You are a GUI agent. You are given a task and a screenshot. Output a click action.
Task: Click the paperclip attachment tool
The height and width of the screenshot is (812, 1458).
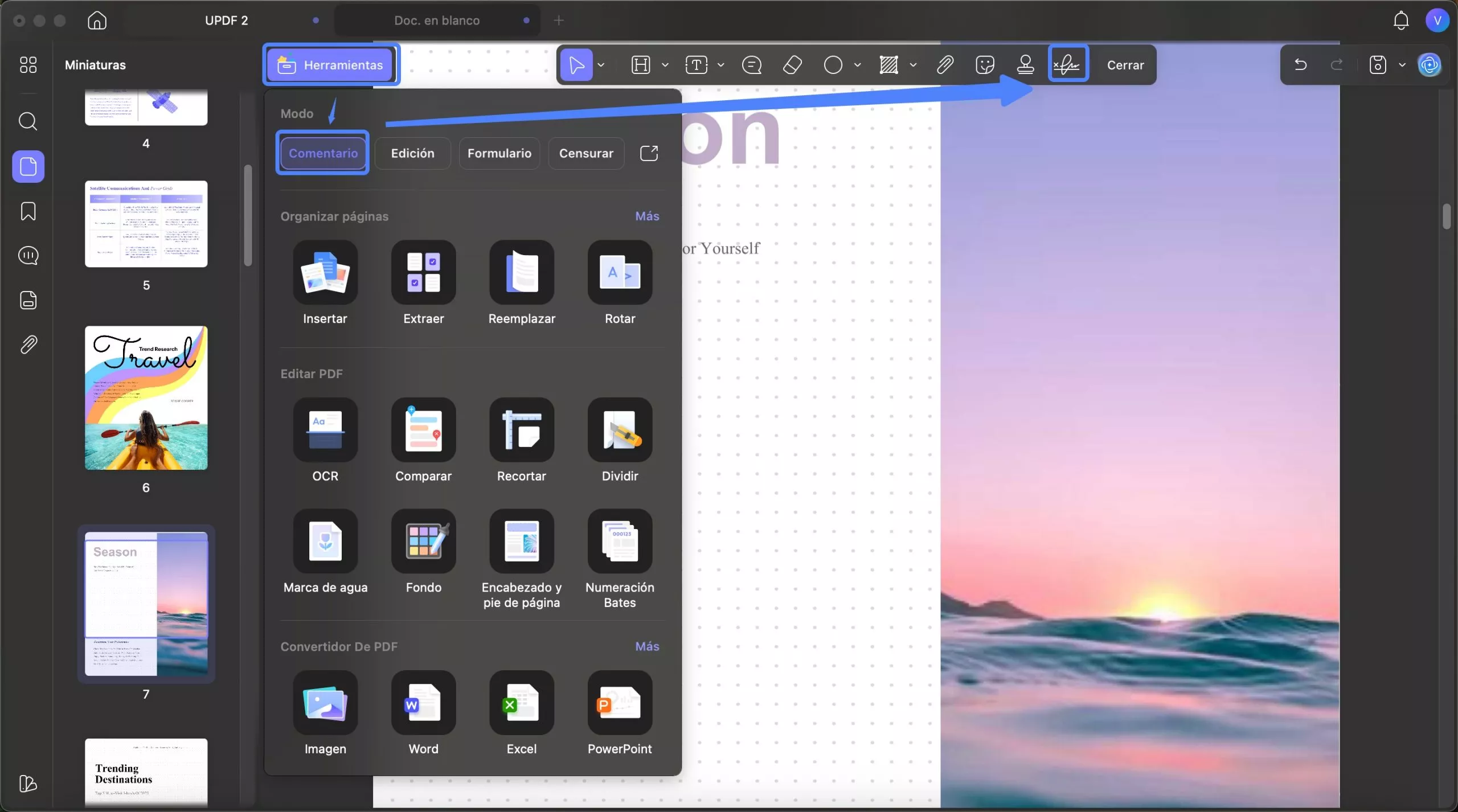tap(944, 65)
